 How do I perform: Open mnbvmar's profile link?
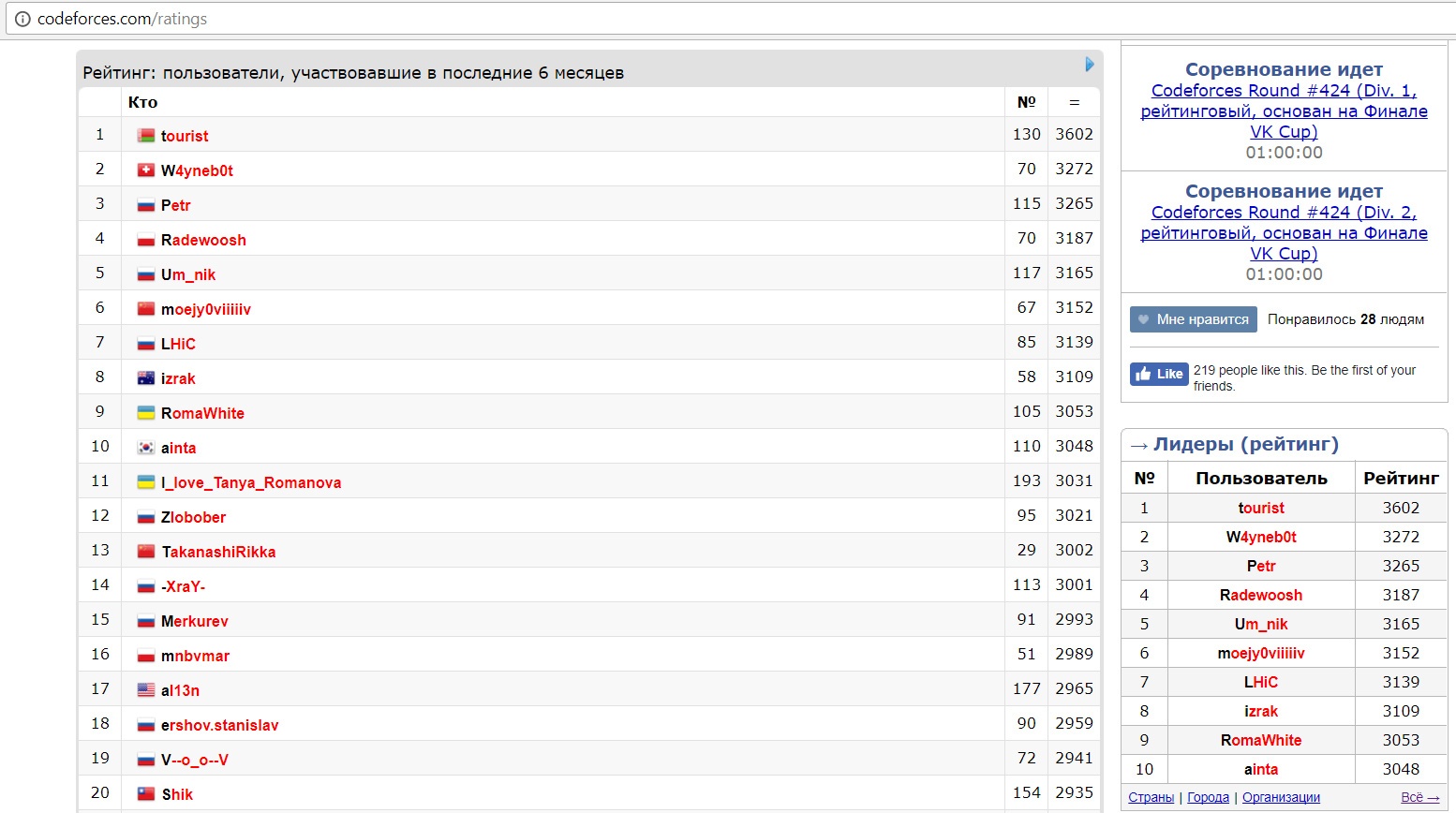195,656
